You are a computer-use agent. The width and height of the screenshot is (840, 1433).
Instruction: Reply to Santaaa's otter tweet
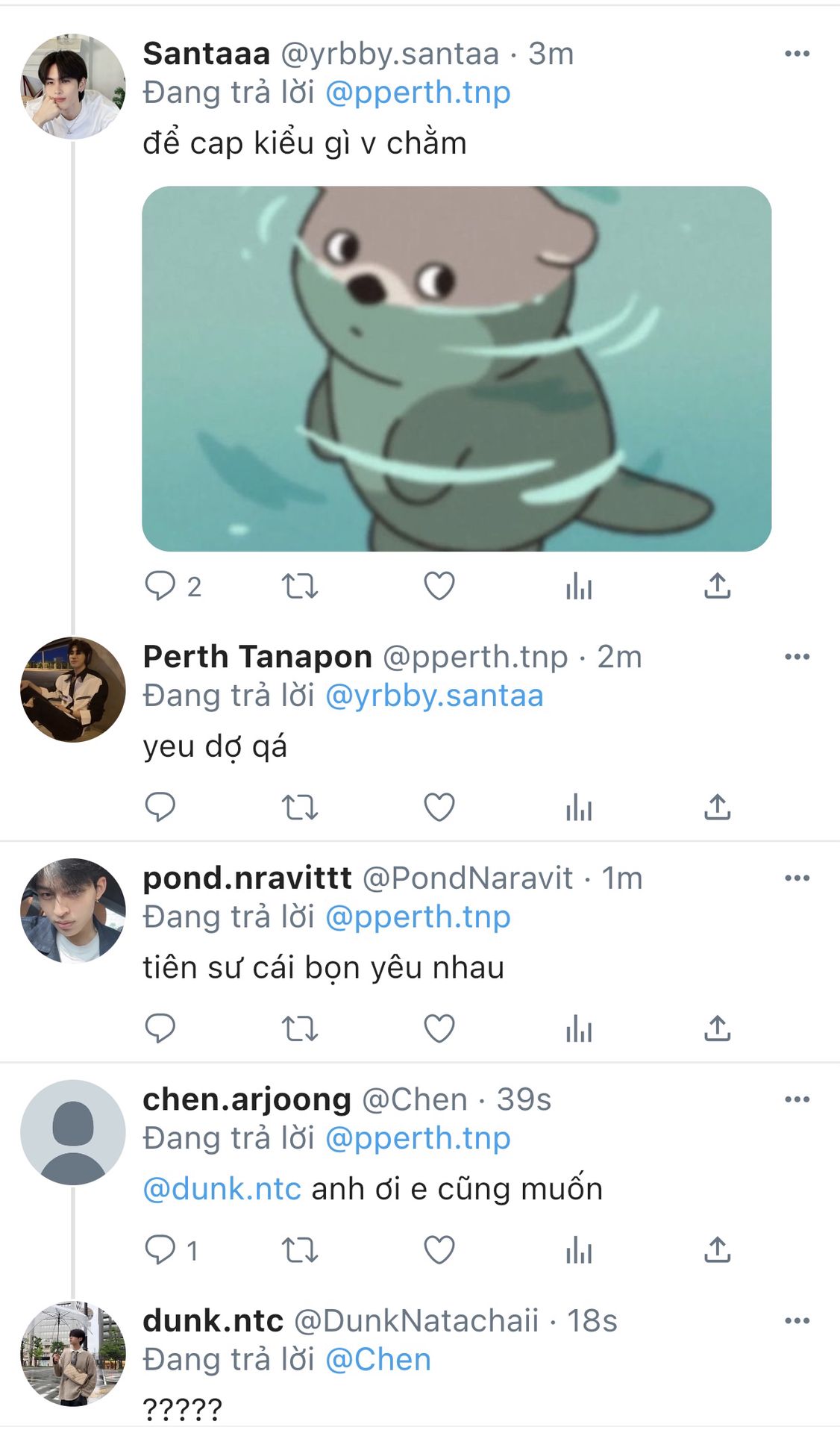[160, 586]
